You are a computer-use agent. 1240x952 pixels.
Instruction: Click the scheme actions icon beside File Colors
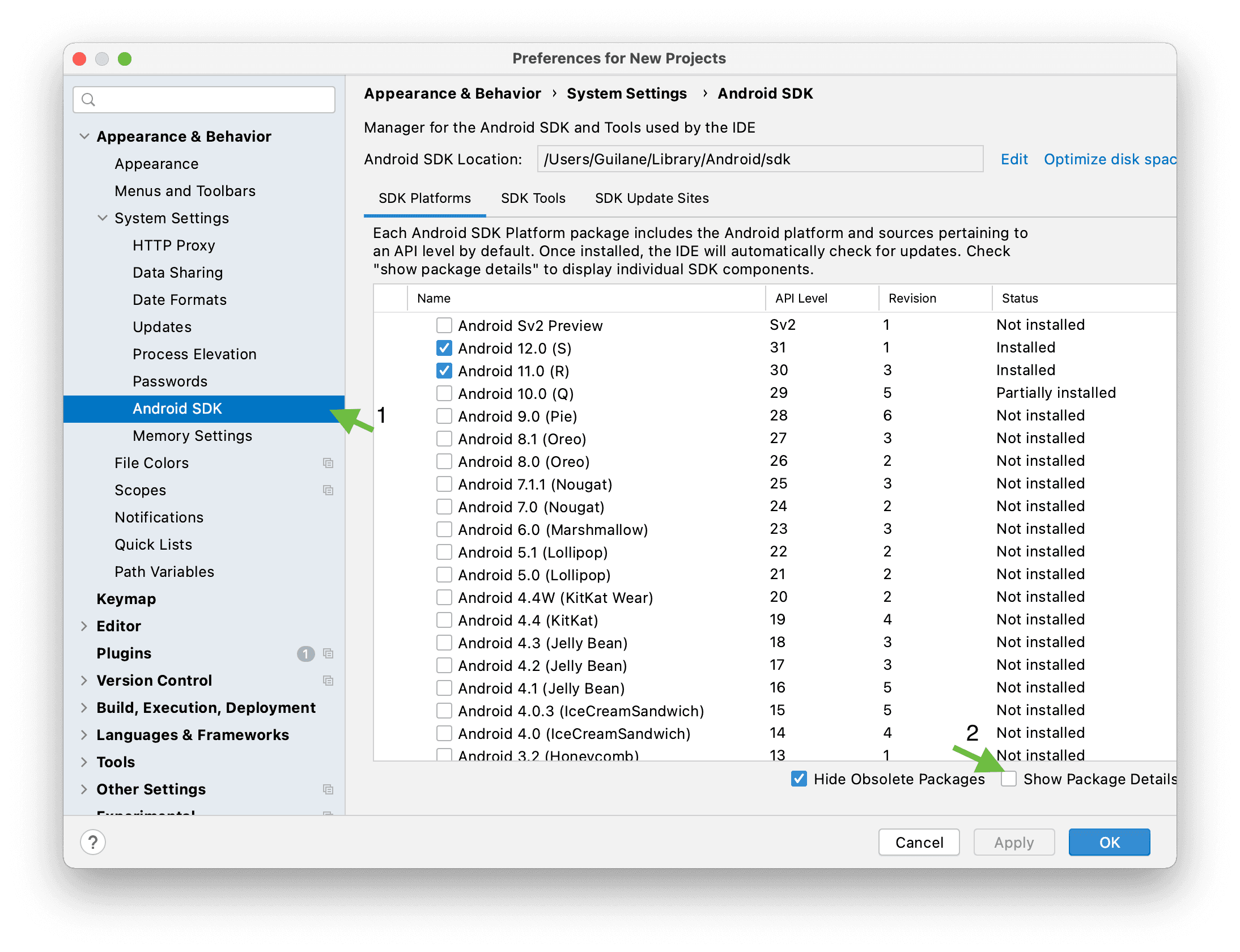point(329,463)
